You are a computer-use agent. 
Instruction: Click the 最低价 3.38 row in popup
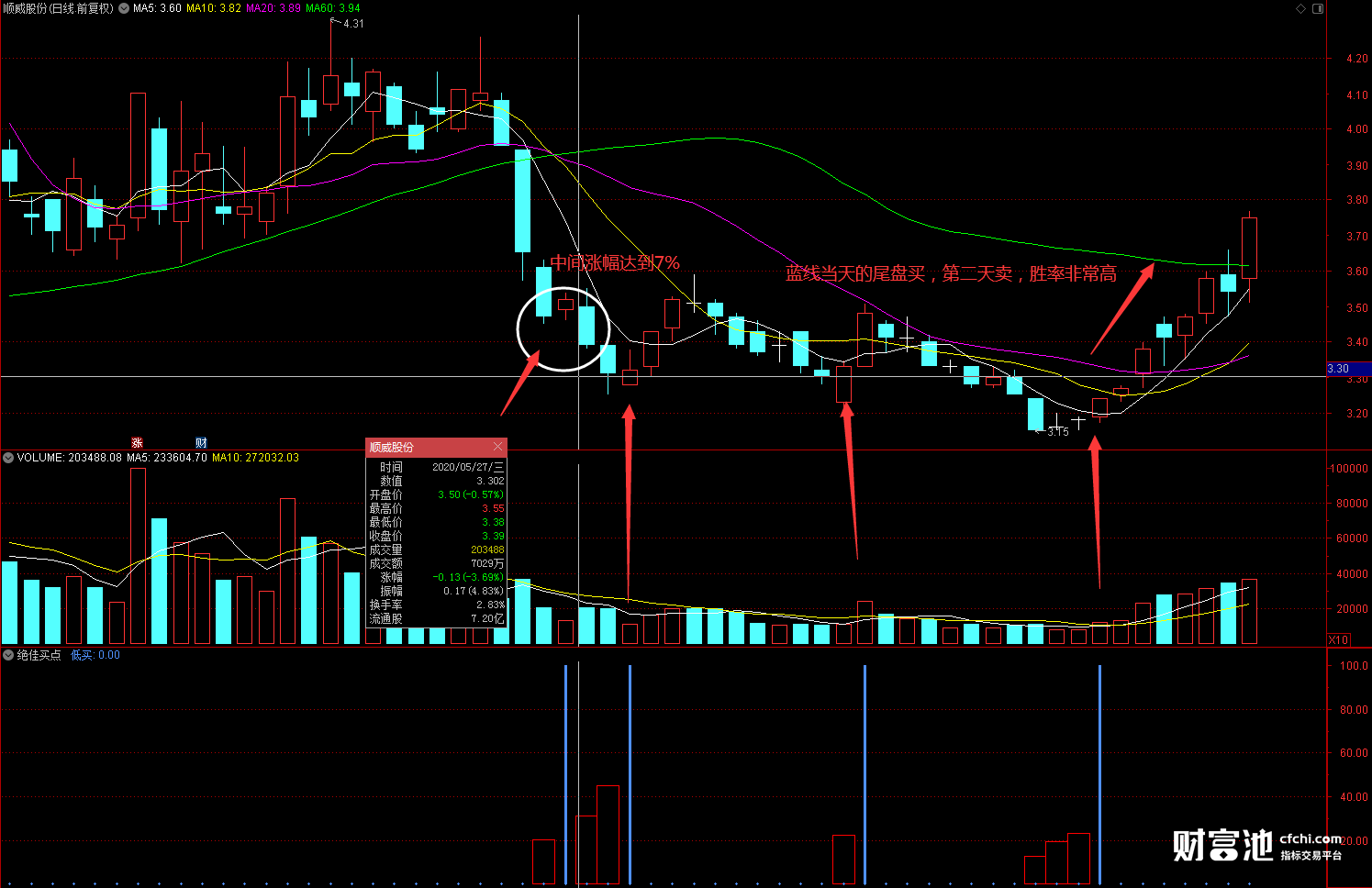click(x=437, y=522)
